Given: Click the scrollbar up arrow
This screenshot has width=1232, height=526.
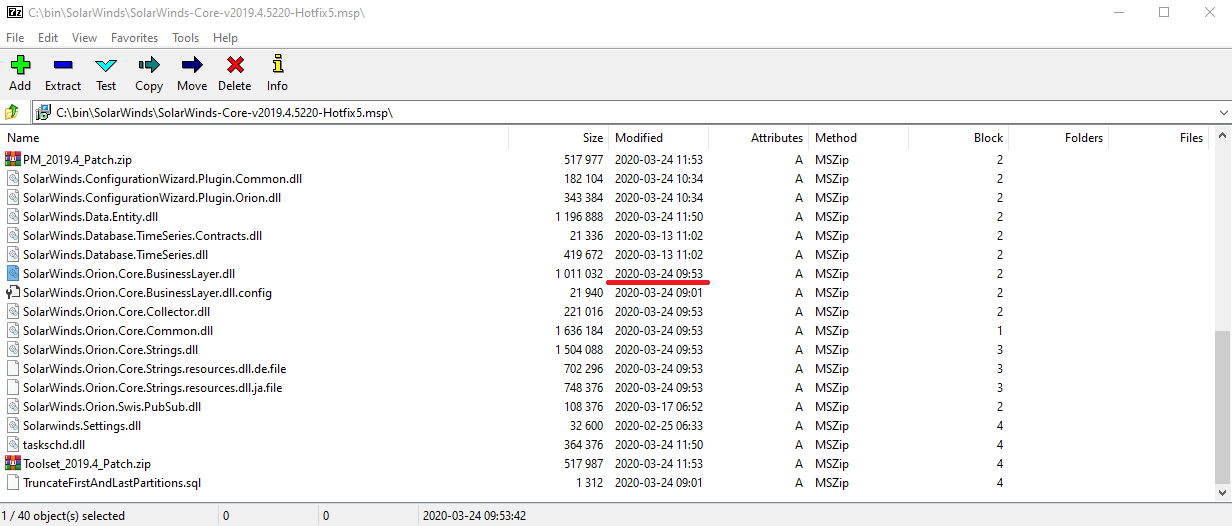Looking at the screenshot, I should pos(1223,137).
